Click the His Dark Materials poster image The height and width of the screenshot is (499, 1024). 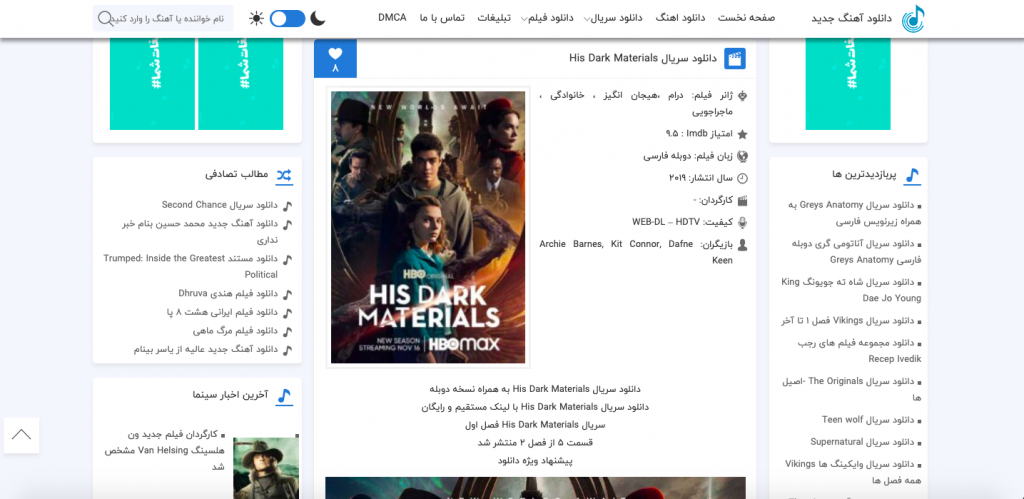click(x=428, y=227)
